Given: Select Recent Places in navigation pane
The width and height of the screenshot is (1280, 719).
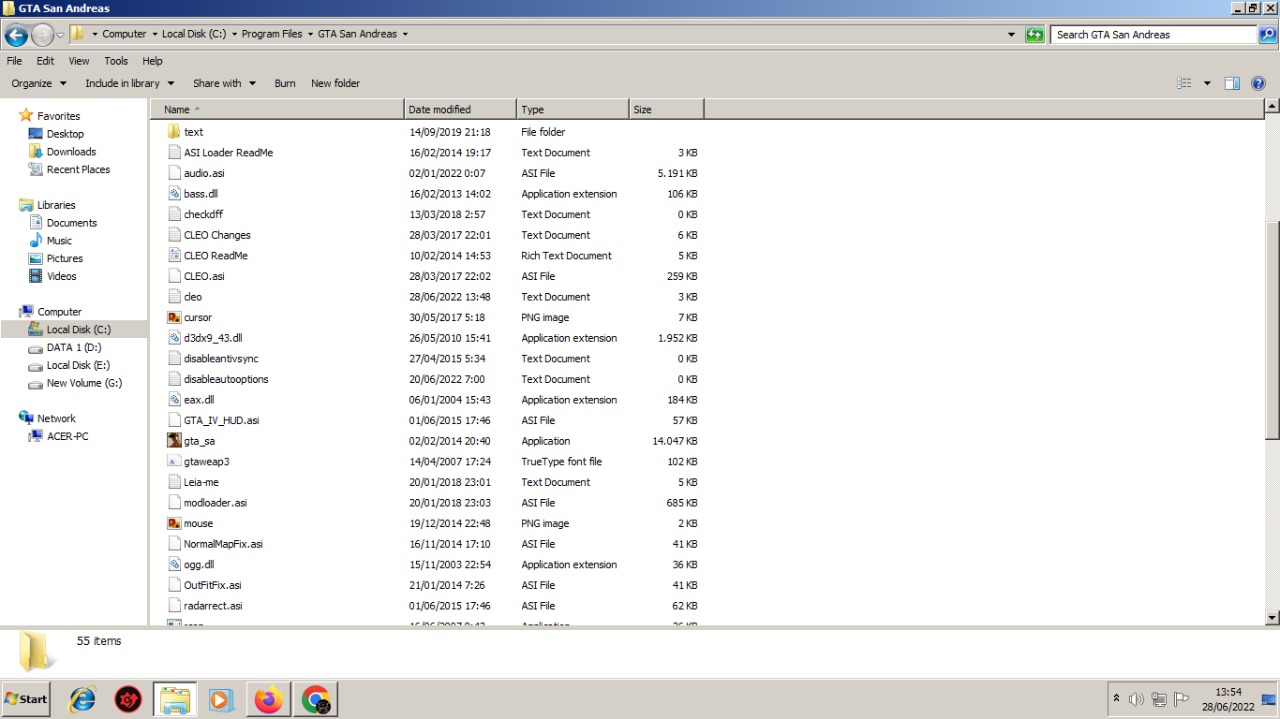Looking at the screenshot, I should coord(78,170).
